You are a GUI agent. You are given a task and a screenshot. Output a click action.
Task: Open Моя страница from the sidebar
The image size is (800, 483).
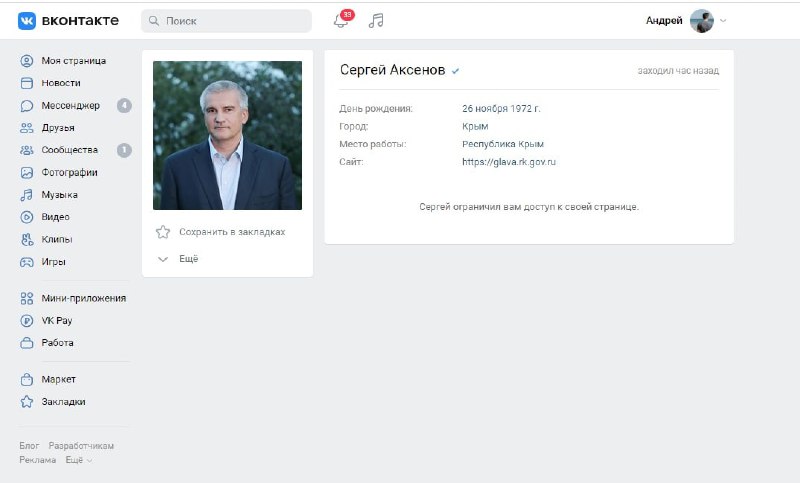(74, 61)
